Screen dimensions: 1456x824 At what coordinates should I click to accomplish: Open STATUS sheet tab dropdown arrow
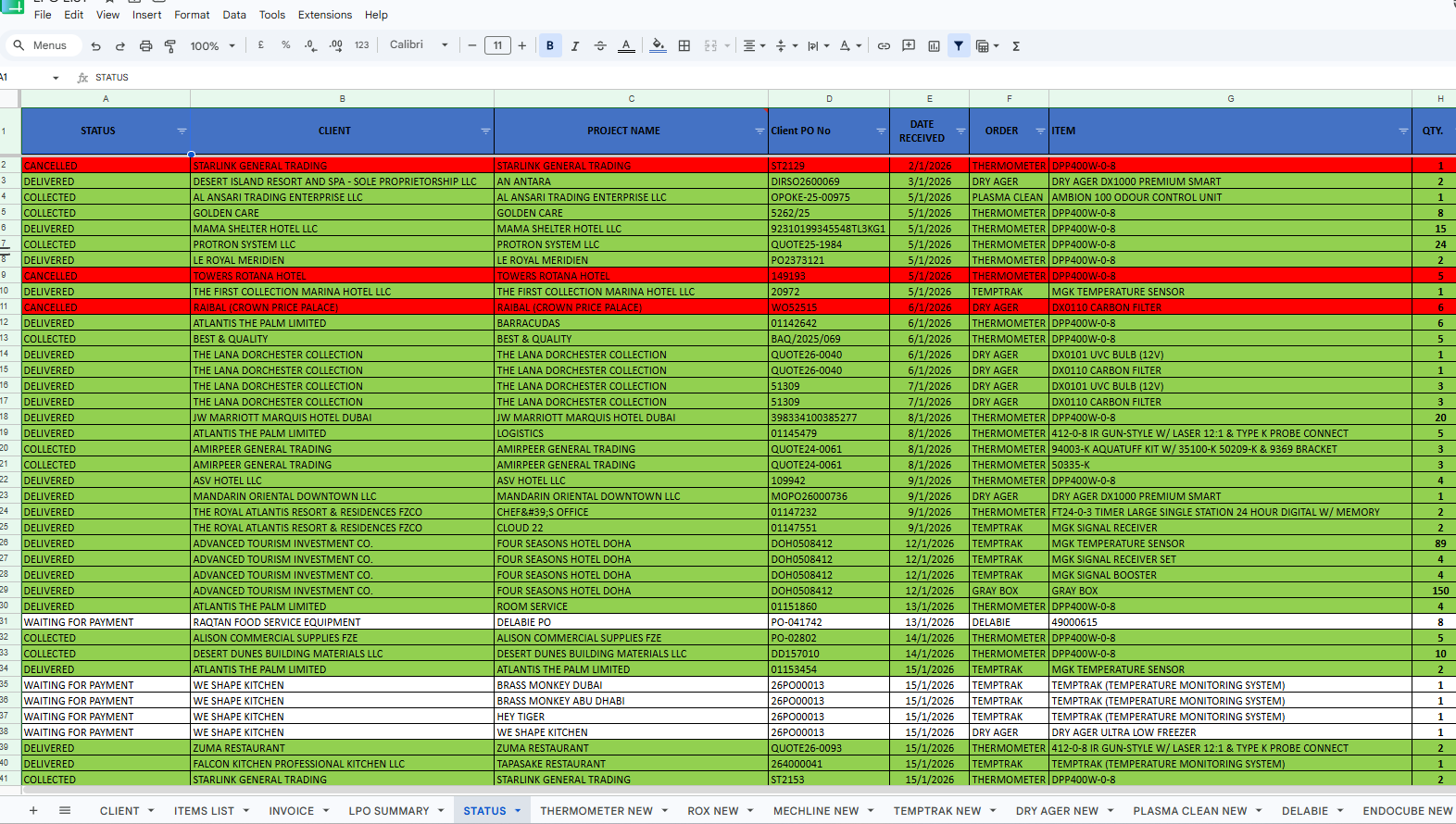(x=518, y=811)
